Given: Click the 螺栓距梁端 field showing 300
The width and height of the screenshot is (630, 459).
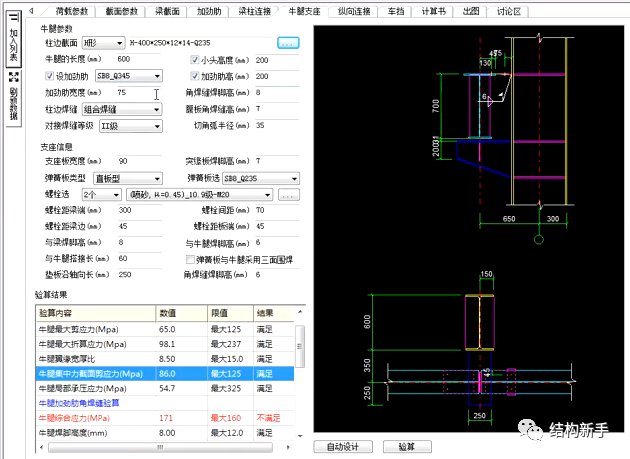Looking at the screenshot, I should [139, 210].
